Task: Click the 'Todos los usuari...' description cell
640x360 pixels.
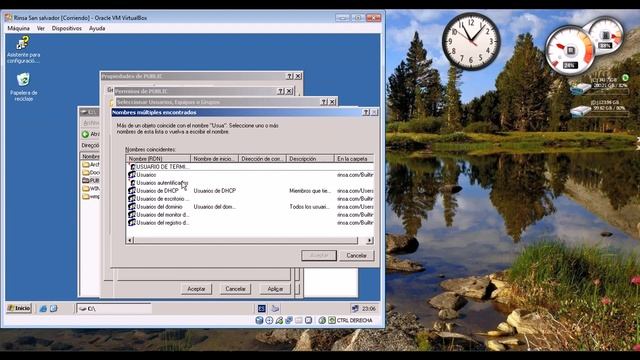Action: [309, 207]
